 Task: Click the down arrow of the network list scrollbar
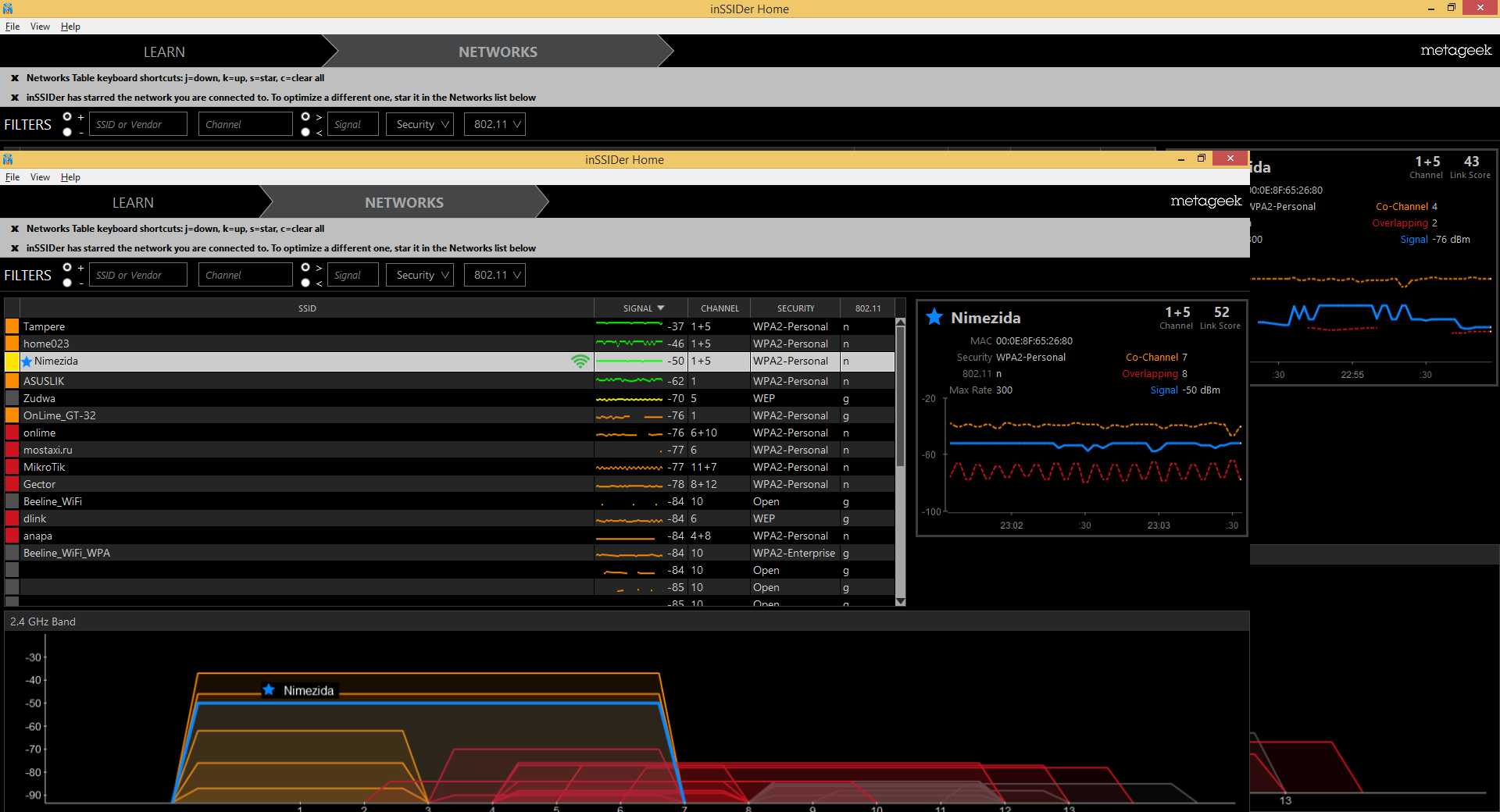900,601
